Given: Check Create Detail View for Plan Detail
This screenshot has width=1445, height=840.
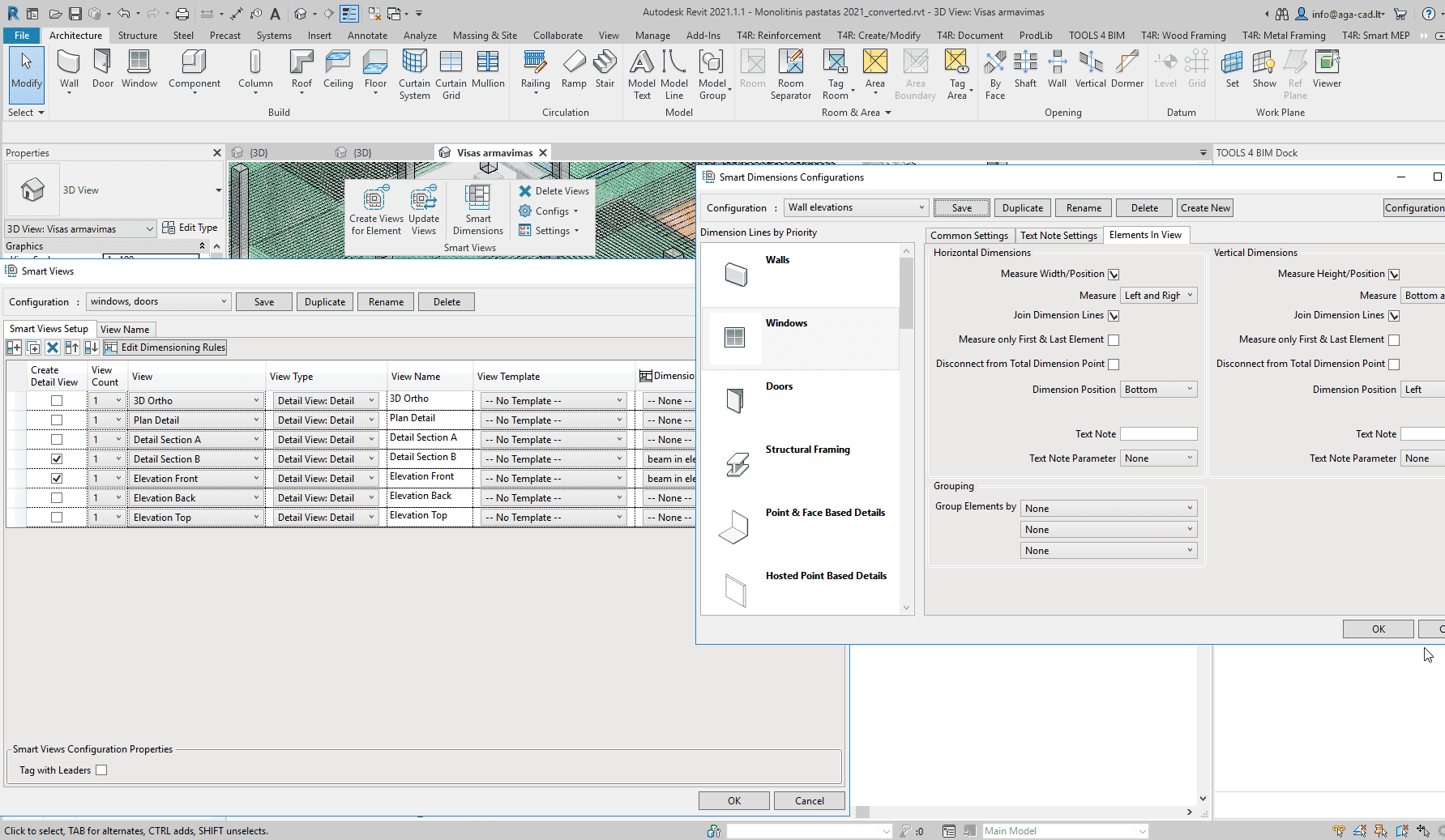Looking at the screenshot, I should (x=57, y=420).
